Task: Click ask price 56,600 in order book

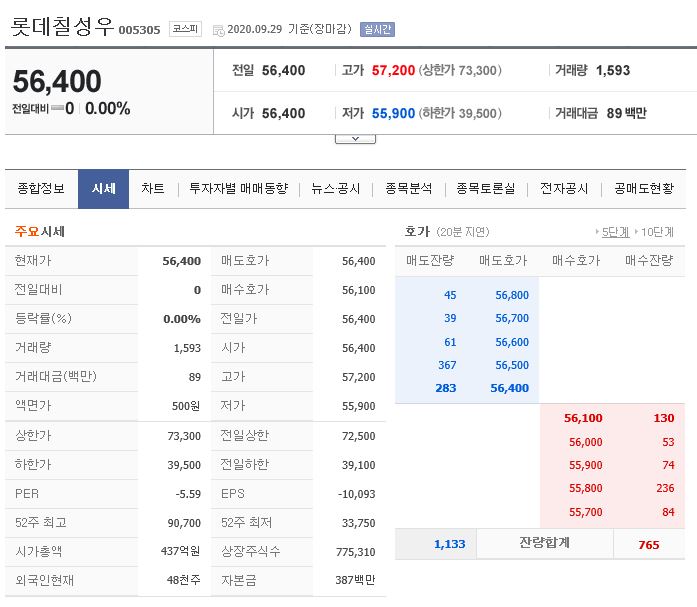Action: pyautogui.click(x=512, y=342)
